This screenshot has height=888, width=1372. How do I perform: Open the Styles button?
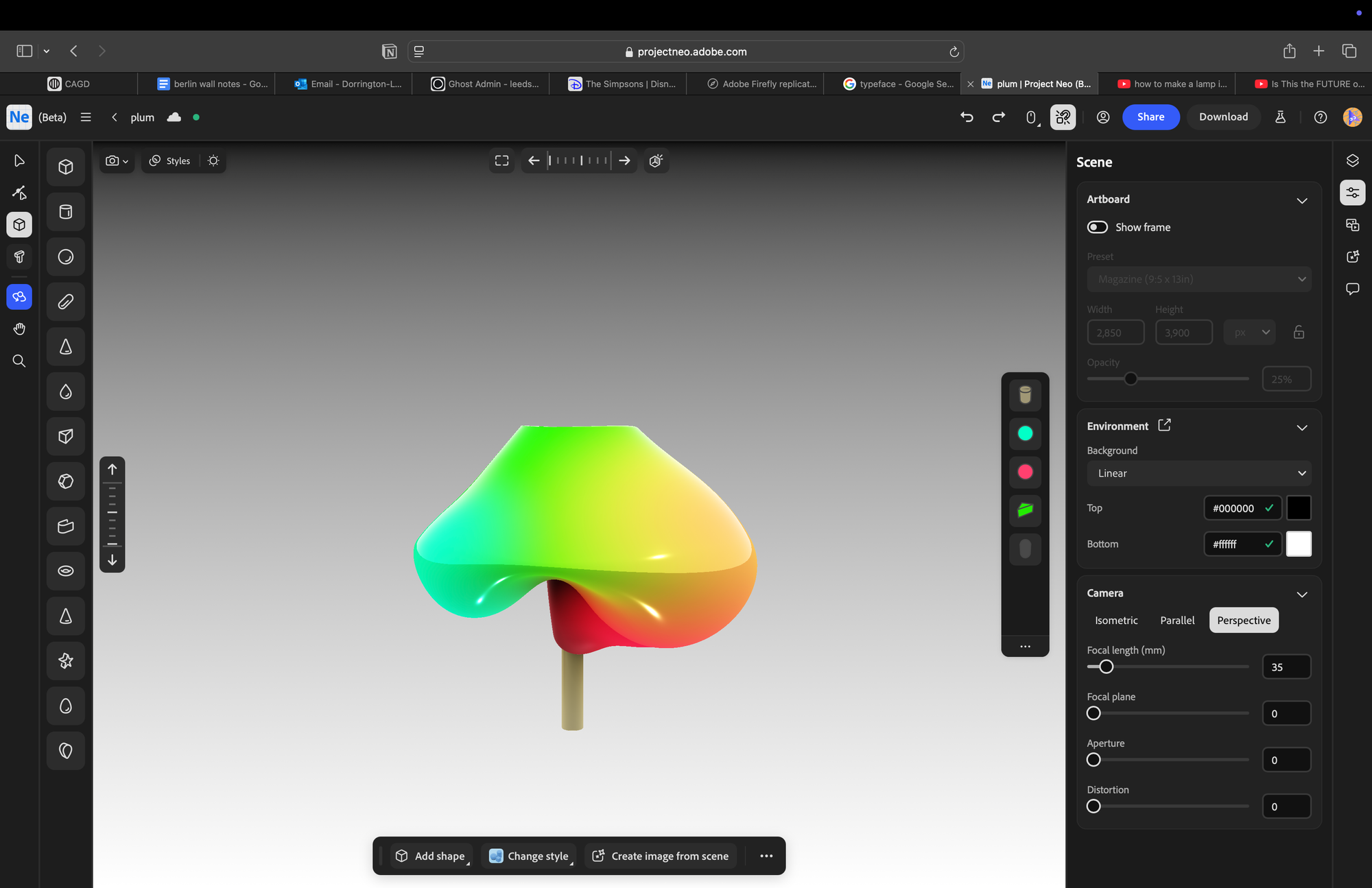point(170,160)
